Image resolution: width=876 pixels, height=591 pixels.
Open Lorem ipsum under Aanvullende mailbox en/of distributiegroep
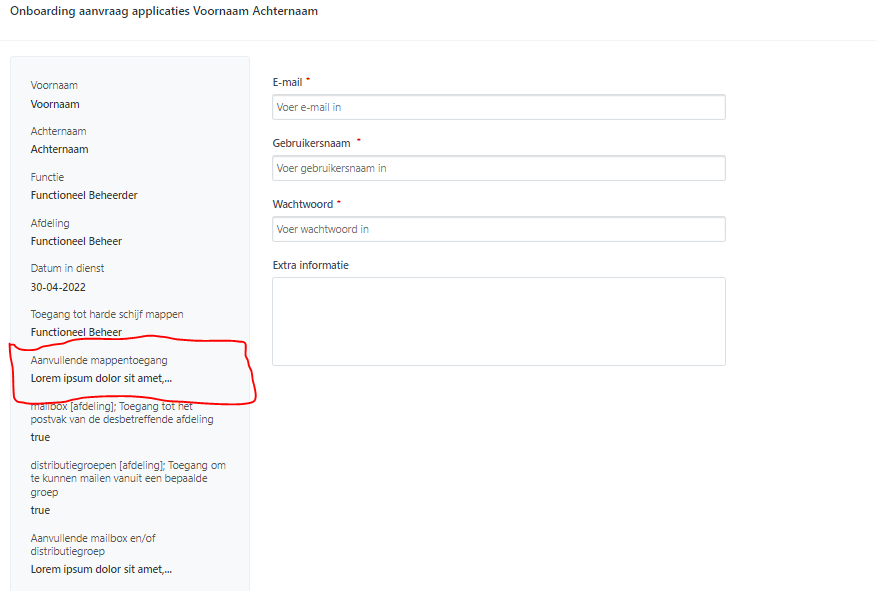tap(101, 569)
